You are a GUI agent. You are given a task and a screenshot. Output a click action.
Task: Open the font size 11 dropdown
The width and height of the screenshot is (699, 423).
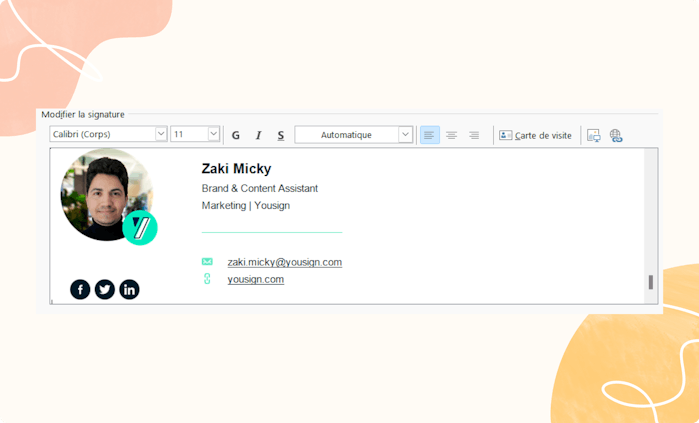click(x=214, y=134)
